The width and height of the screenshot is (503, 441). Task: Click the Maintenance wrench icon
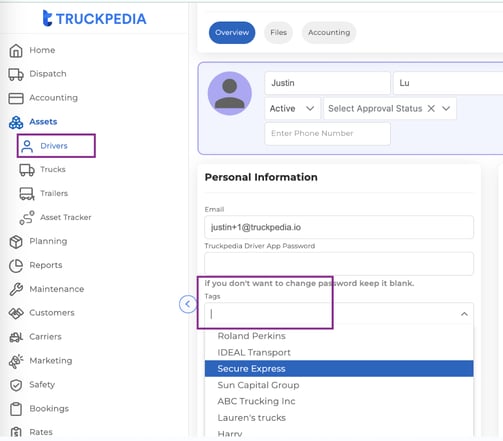16,289
